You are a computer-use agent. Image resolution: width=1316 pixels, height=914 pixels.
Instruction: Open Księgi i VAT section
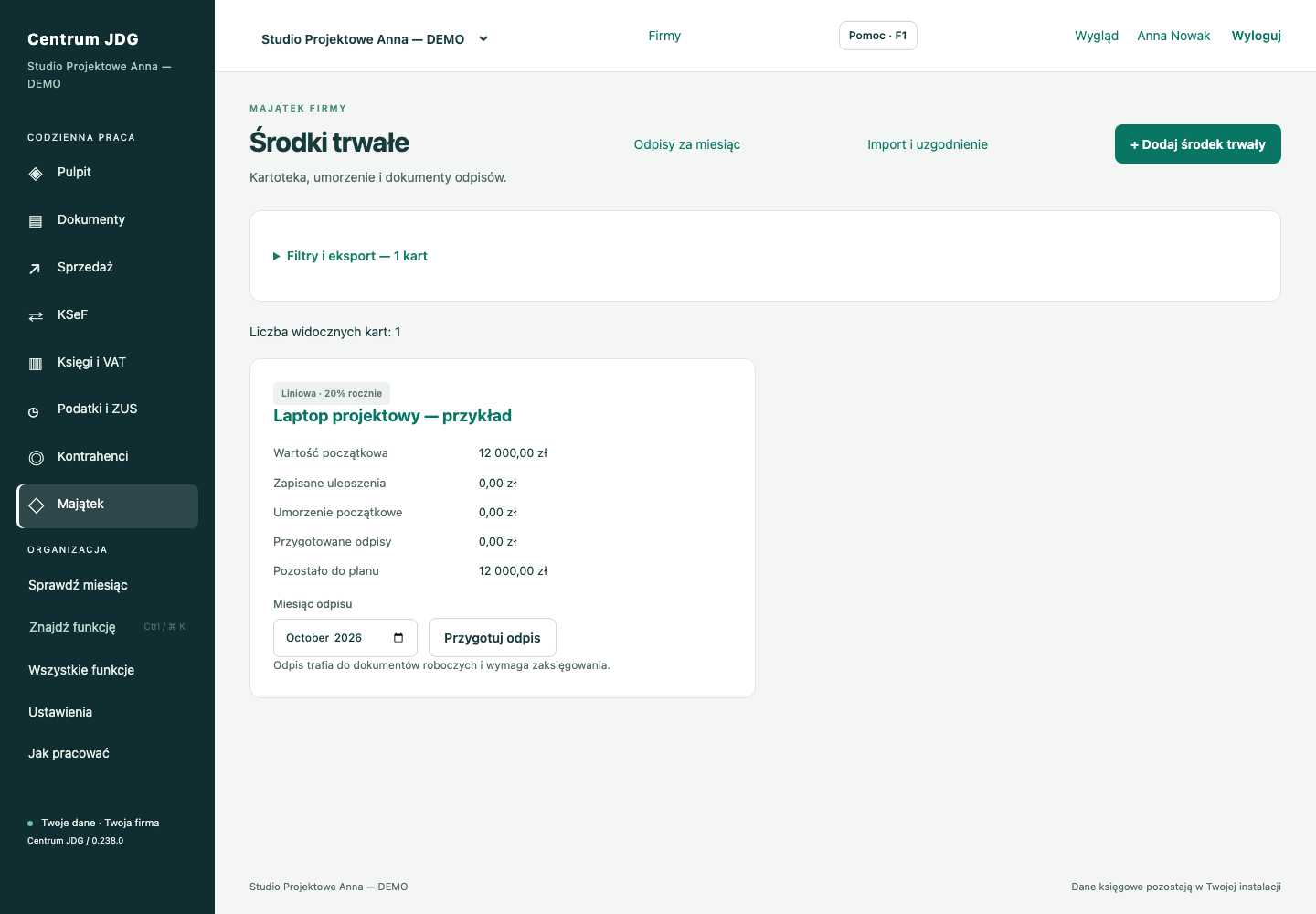point(108,363)
